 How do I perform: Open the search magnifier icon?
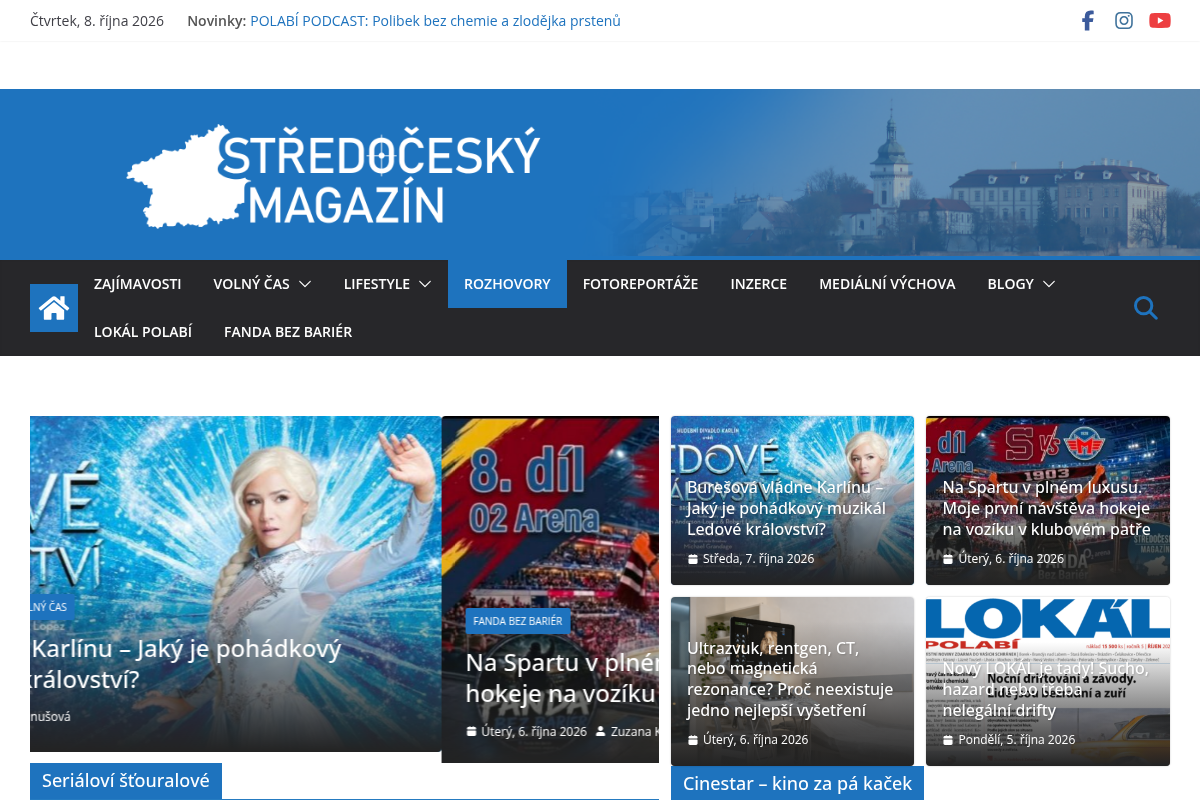click(x=1146, y=308)
